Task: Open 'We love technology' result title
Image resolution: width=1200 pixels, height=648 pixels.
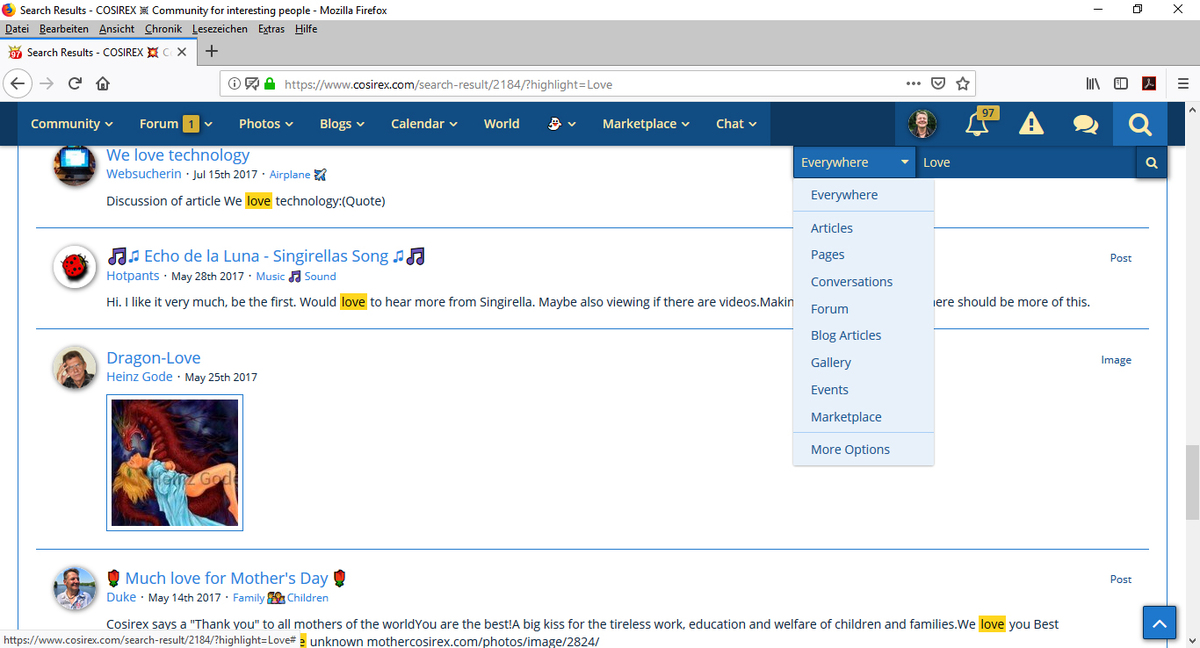Action: point(178,155)
